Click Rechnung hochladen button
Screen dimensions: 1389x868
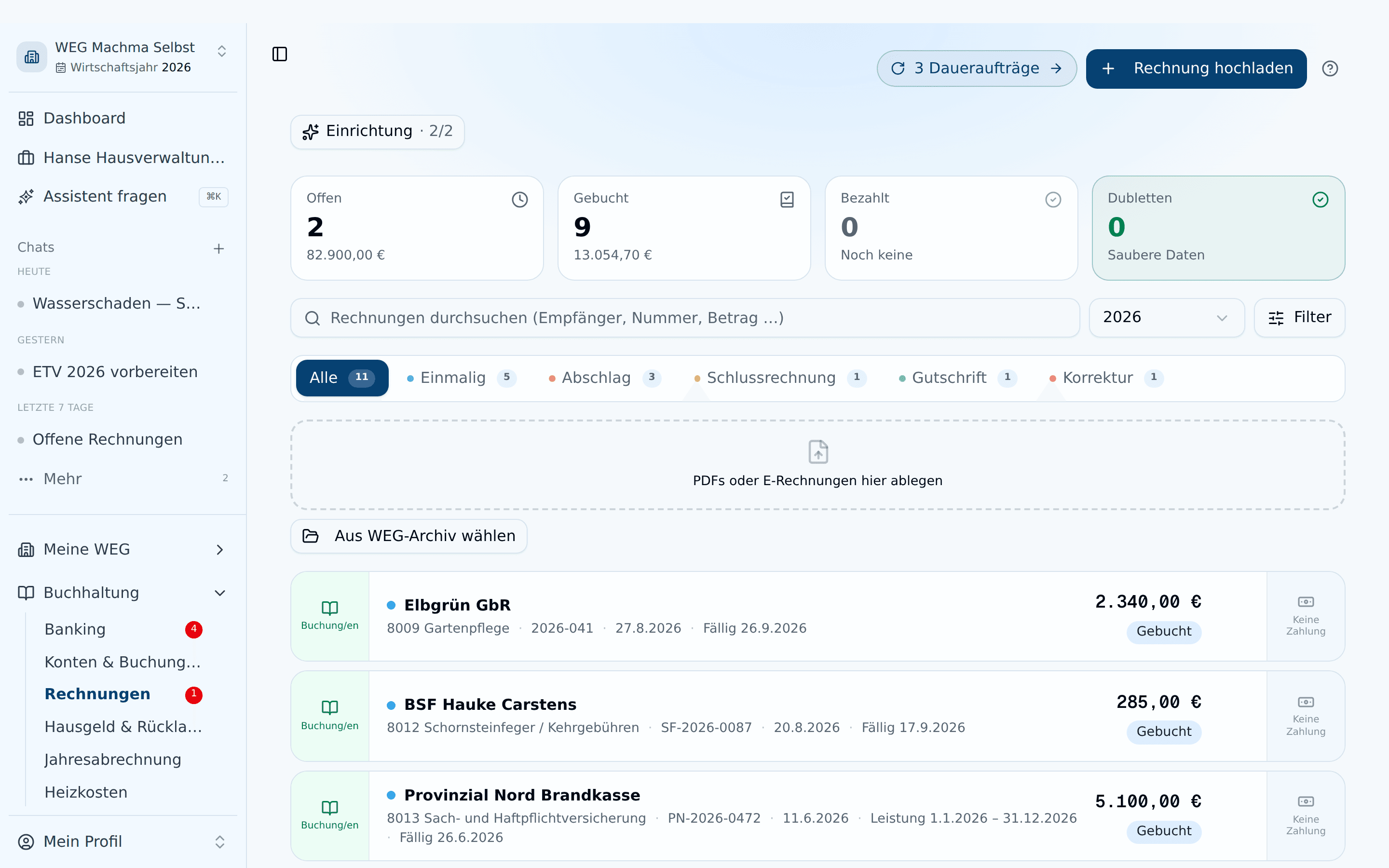point(1196,69)
